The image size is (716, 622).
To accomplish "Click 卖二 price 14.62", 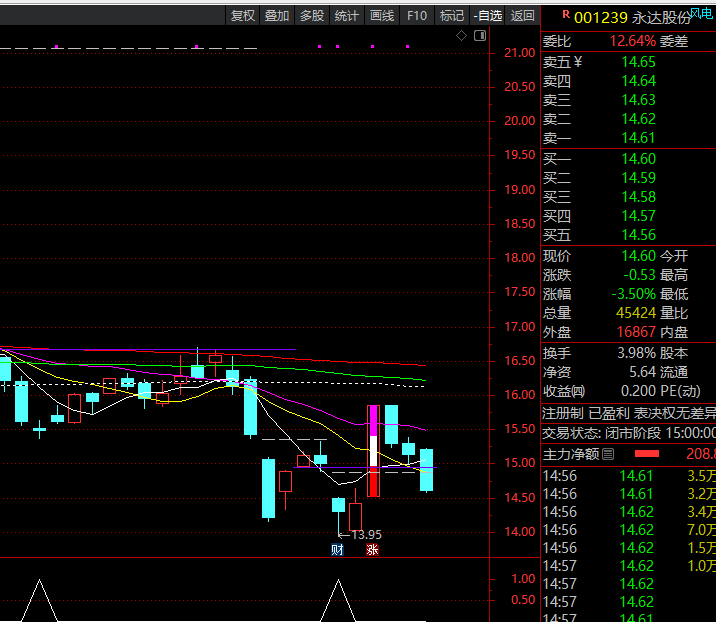I will tap(638, 119).
